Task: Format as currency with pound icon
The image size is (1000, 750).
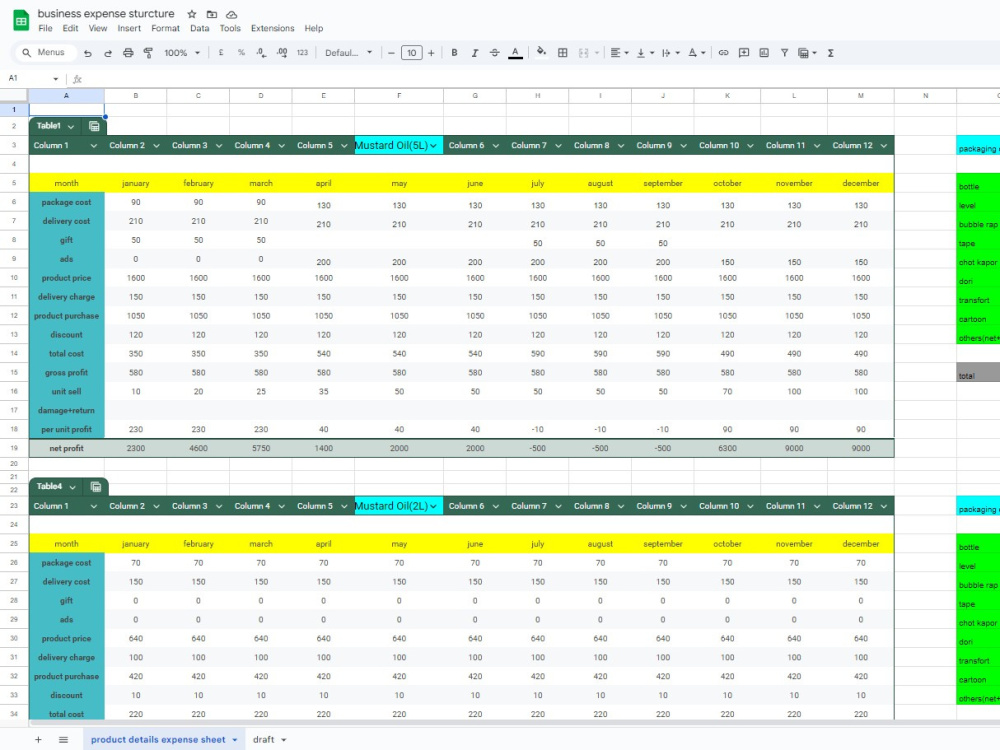Action: pos(221,53)
